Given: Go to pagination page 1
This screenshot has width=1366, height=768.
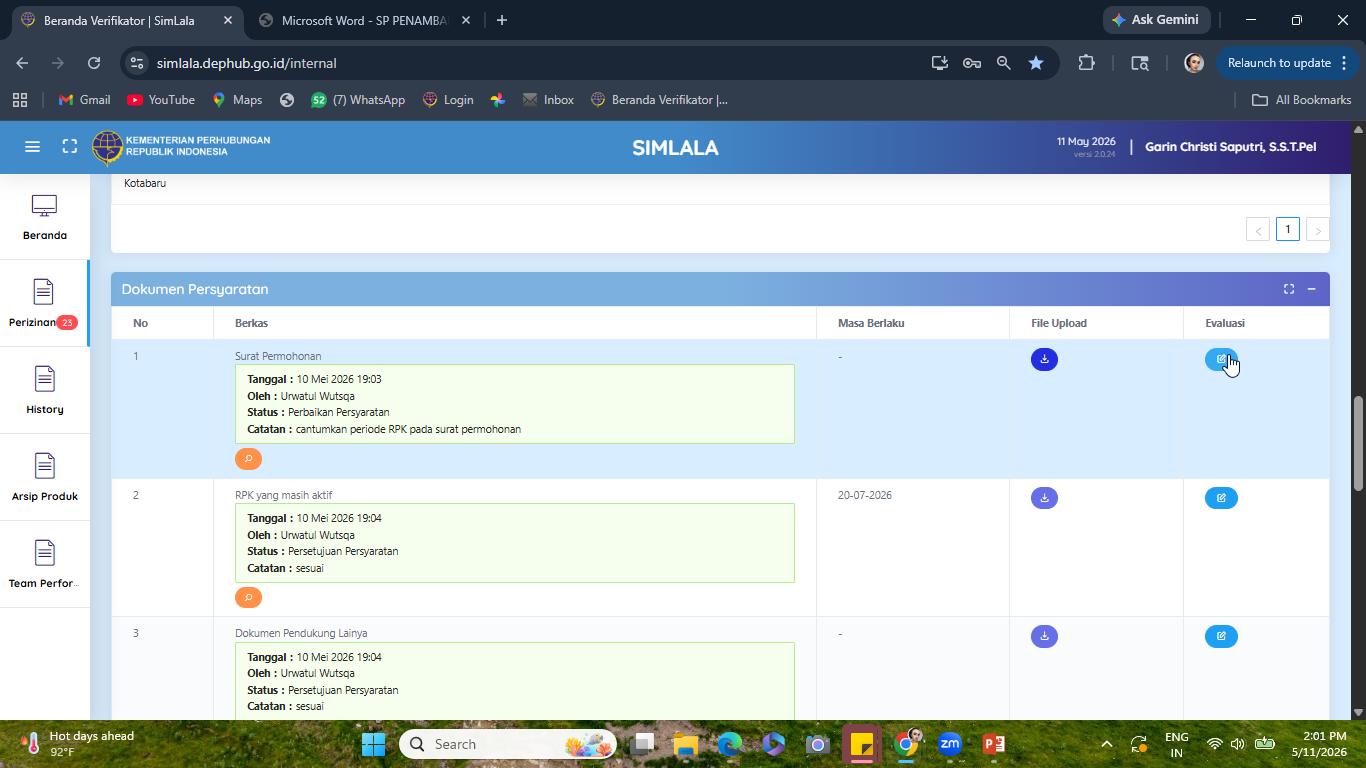Looking at the screenshot, I should click(x=1288, y=229).
